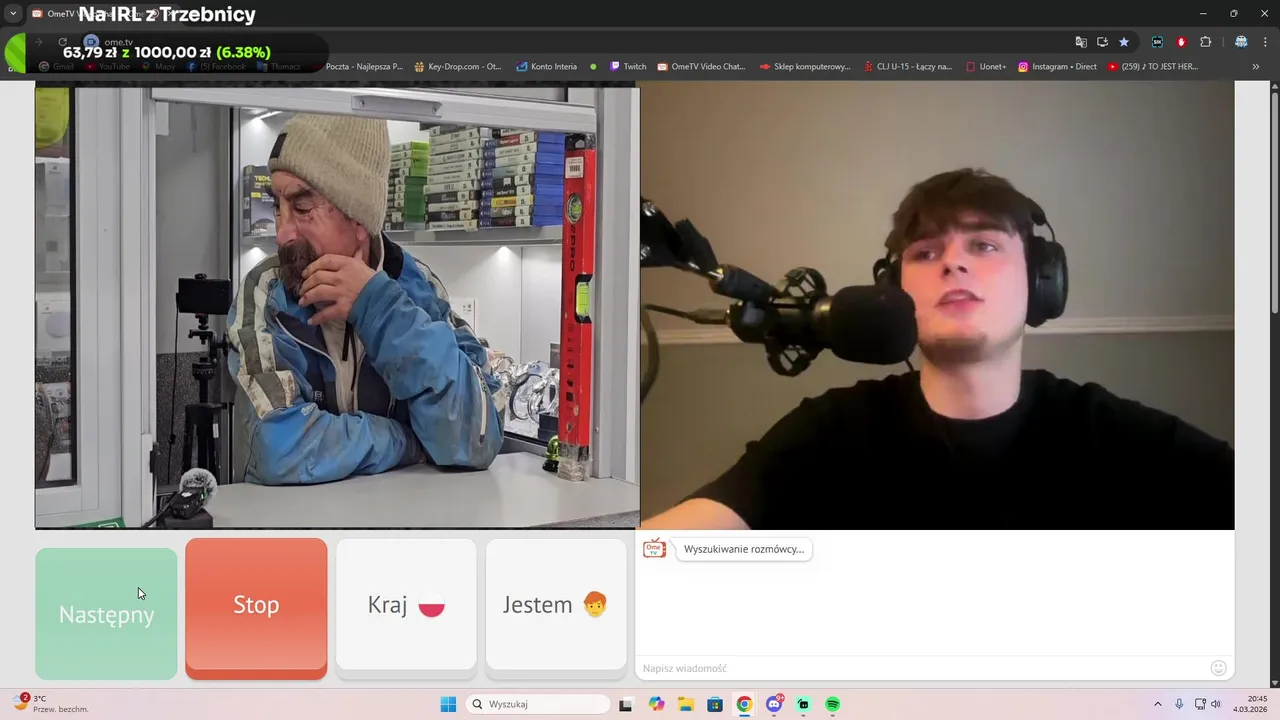Click the bookmark star icon
The image size is (1280, 720).
(1124, 42)
